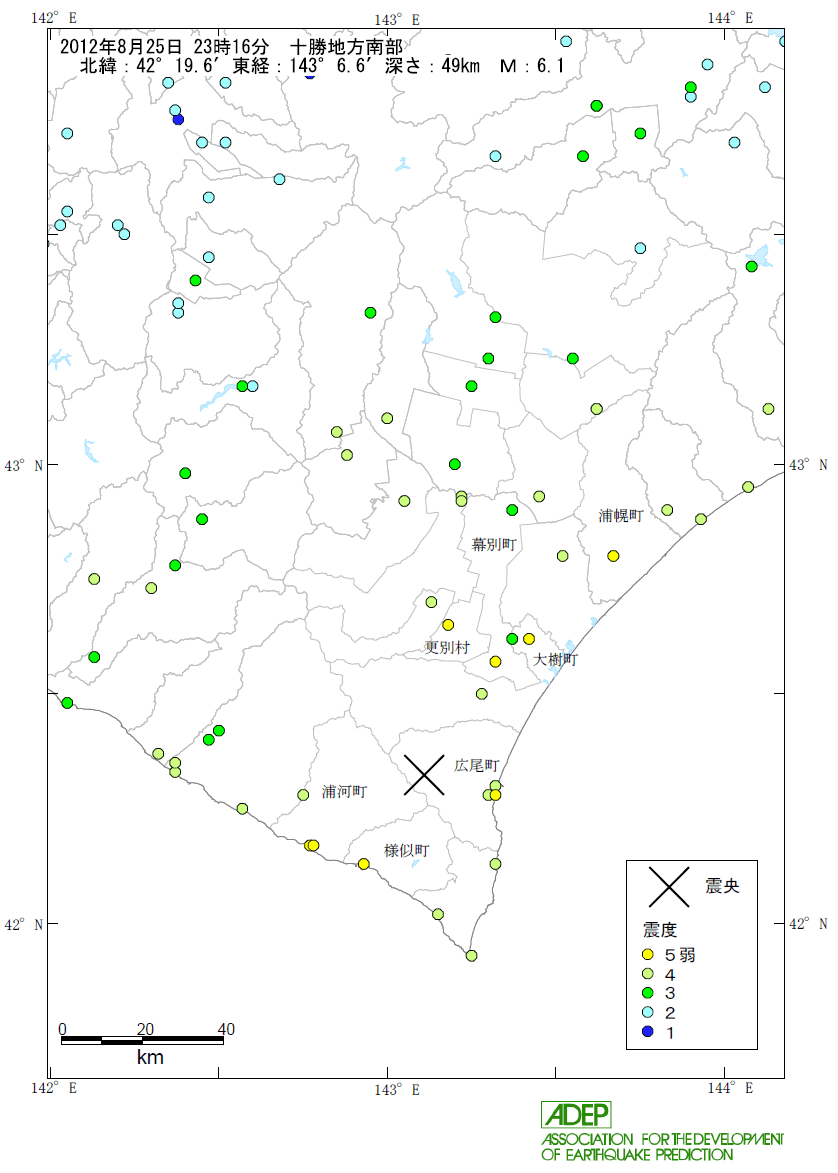Click the southernmost station marker at the cape

pos(471,956)
